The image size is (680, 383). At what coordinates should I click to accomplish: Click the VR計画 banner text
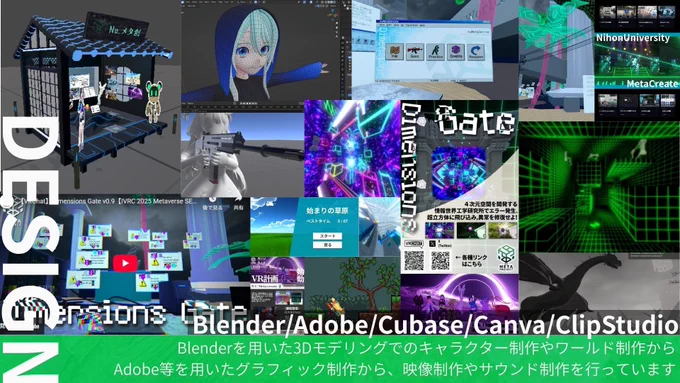(265, 278)
